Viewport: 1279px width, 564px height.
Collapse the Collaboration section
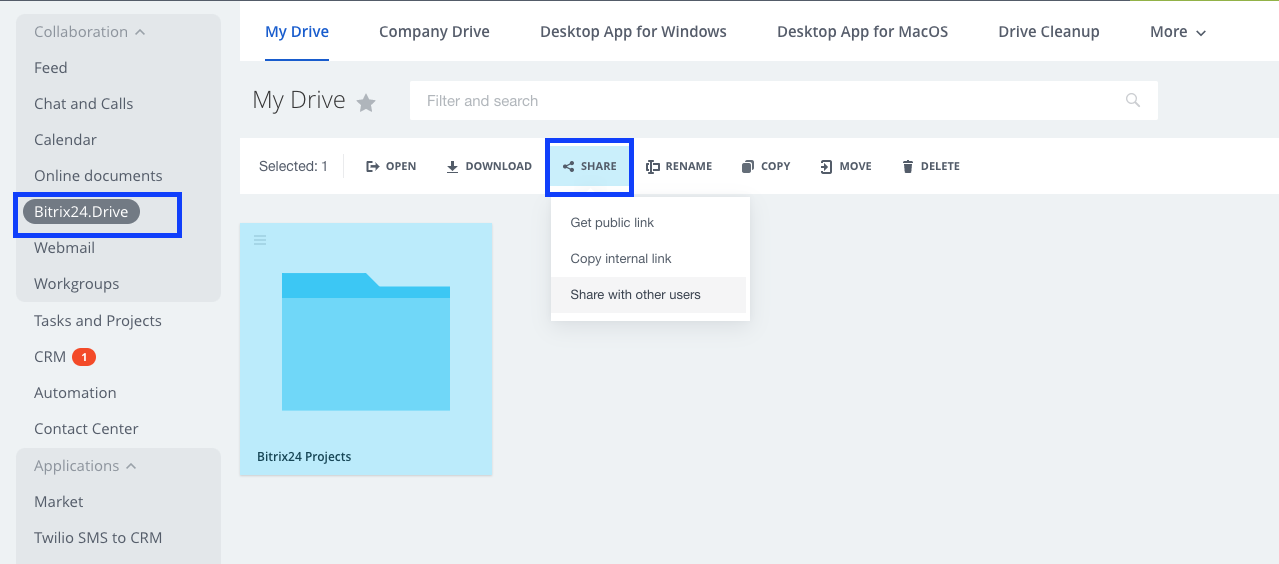tap(140, 32)
